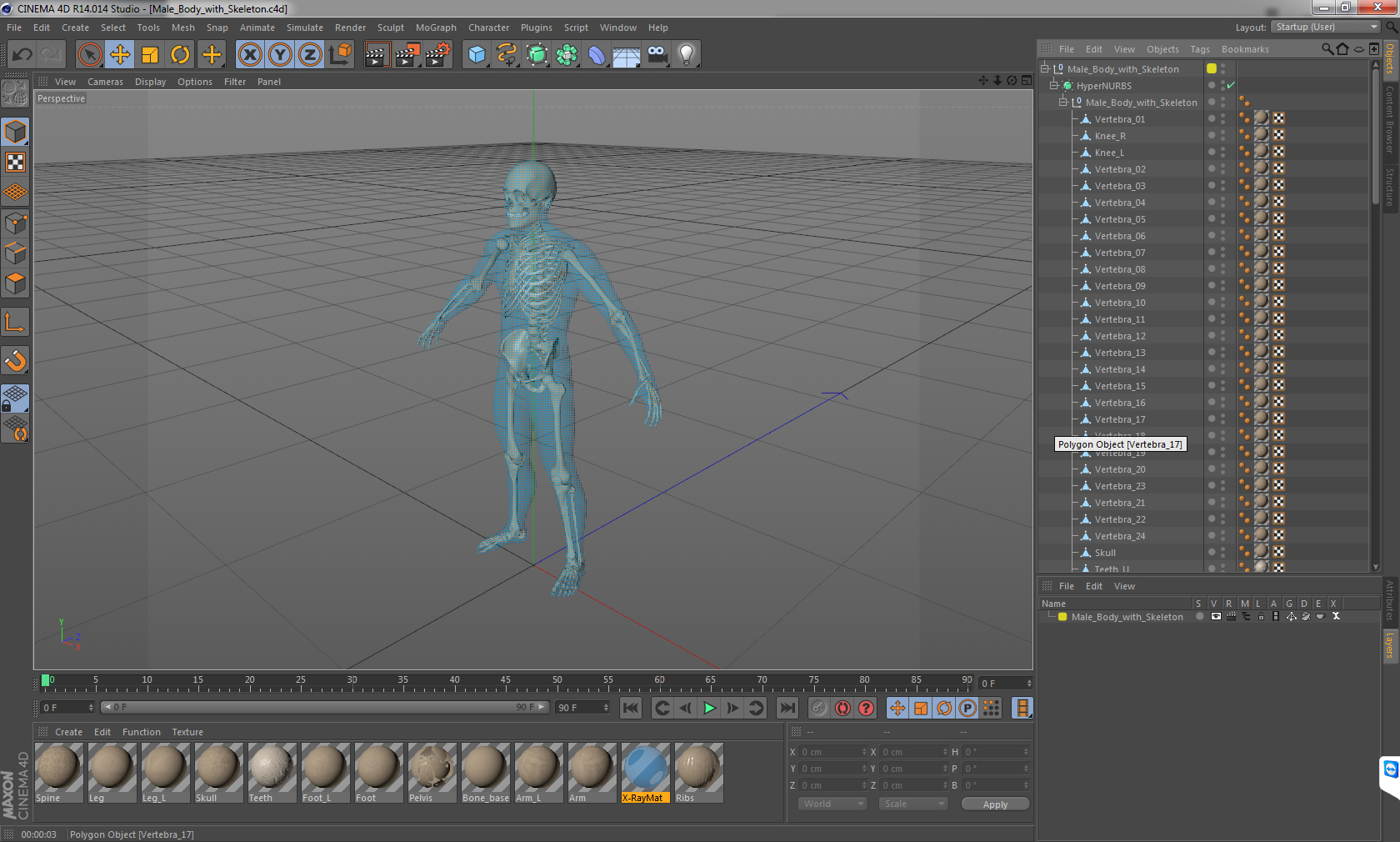Viewport: 1400px width, 842px height.
Task: Toggle visibility dot for Vertebra_01
Action: click(x=1211, y=118)
